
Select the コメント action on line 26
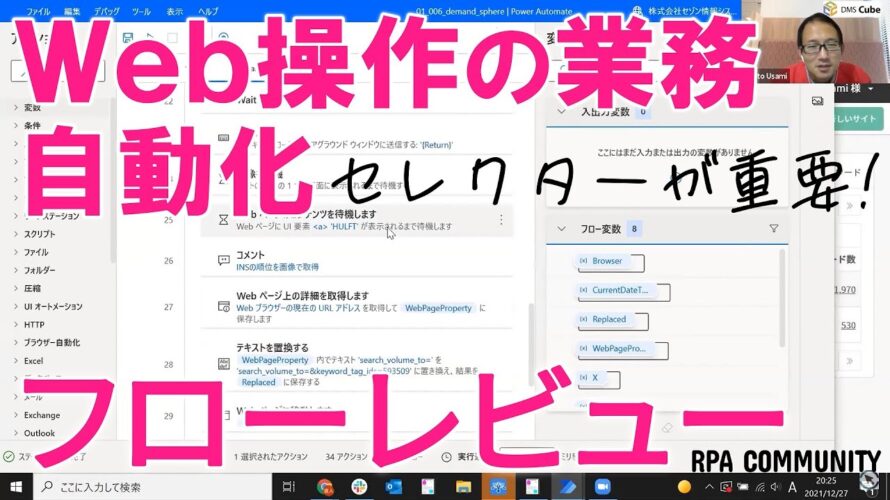click(356, 260)
